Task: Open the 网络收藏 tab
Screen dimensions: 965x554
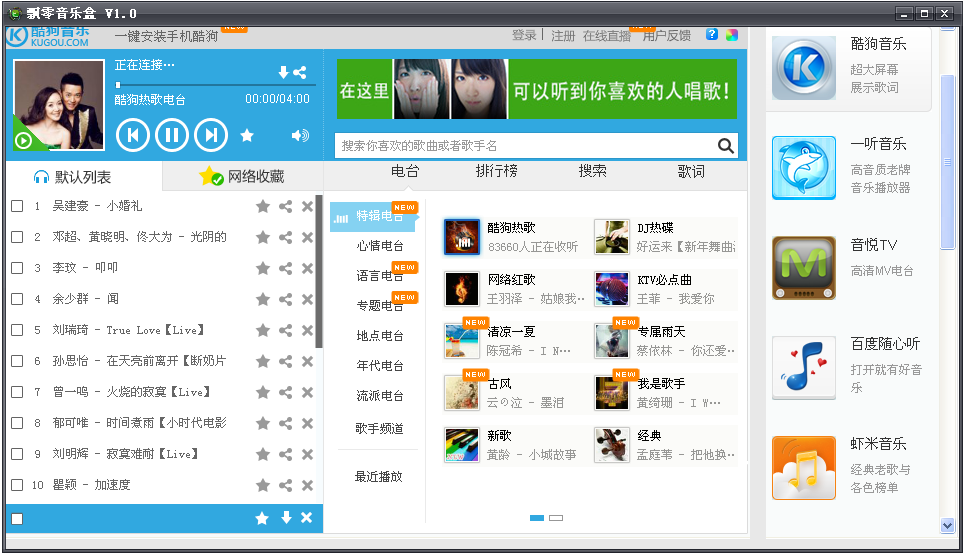Action: [x=242, y=177]
